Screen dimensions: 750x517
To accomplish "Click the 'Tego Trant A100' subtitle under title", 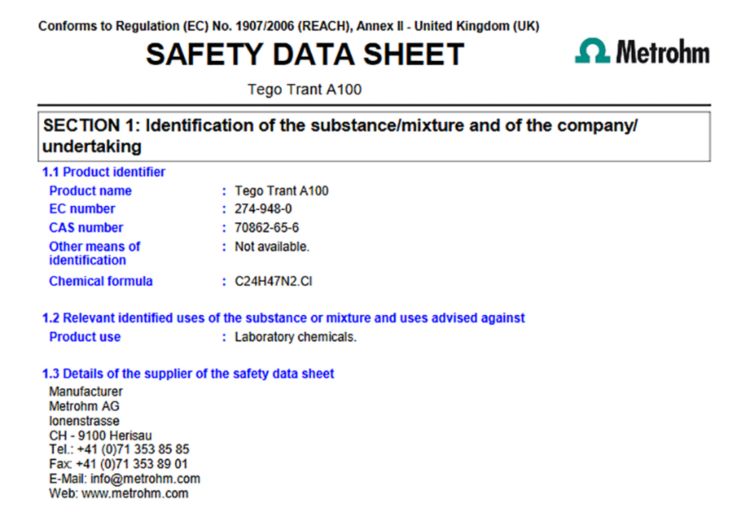I will click(x=304, y=89).
